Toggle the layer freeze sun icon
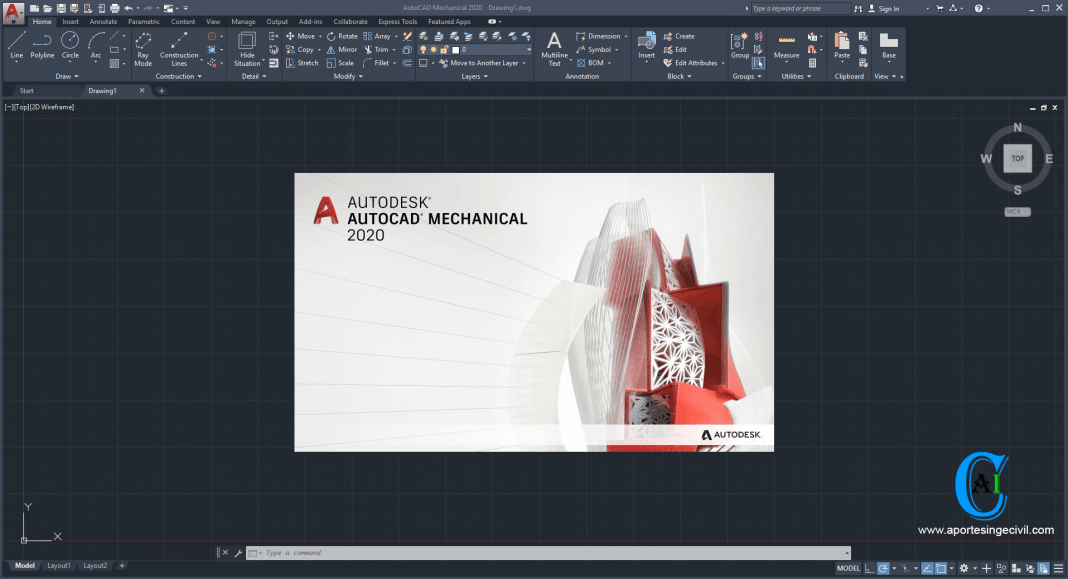This screenshot has height=579, width=1068. pyautogui.click(x=434, y=50)
